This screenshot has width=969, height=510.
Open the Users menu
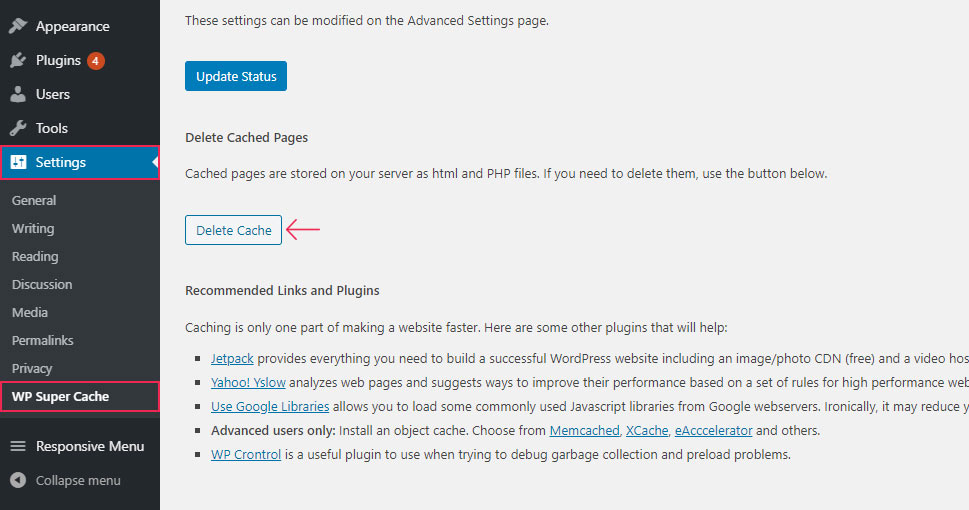80,94
